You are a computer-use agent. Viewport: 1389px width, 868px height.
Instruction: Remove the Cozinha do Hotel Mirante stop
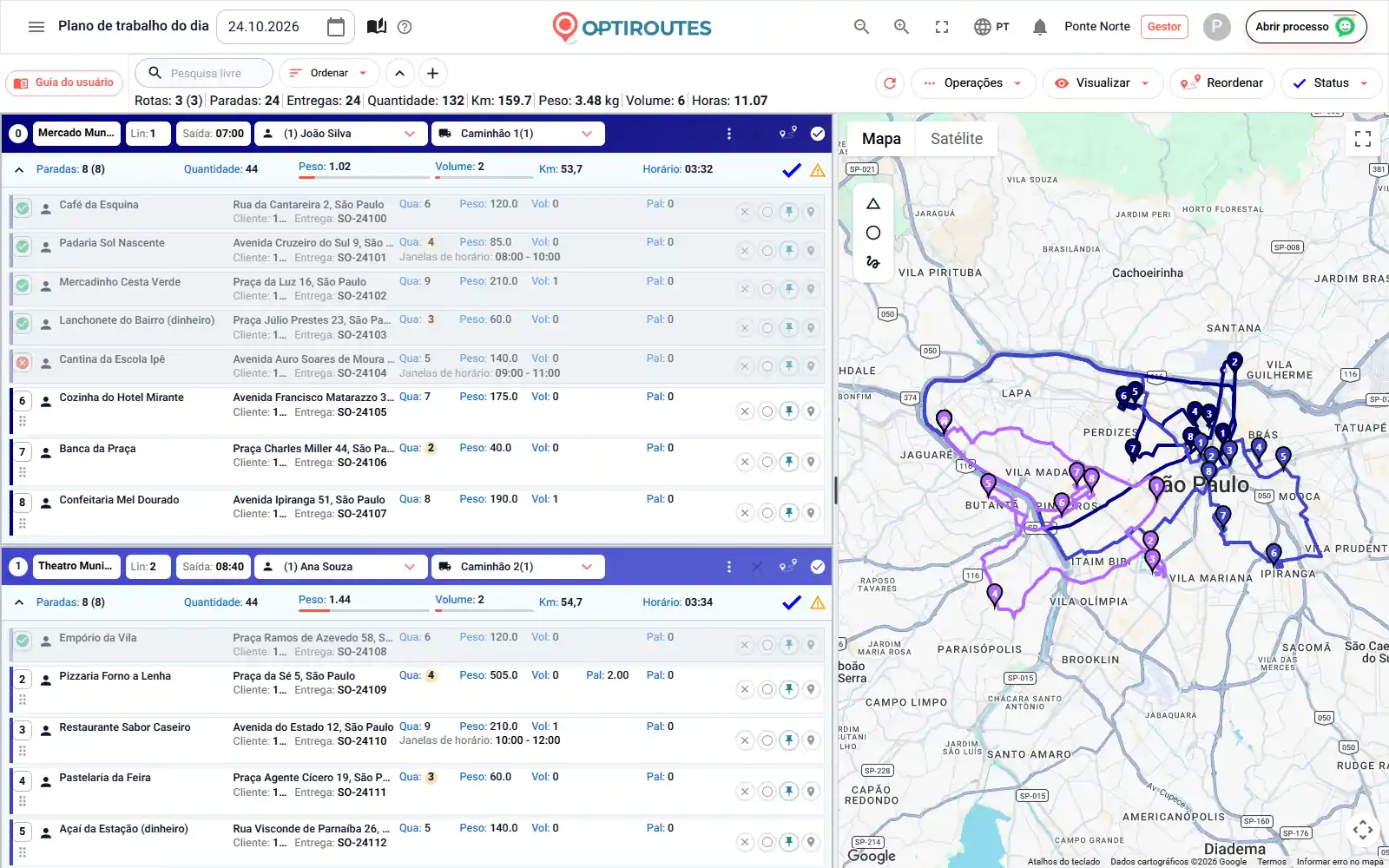click(745, 411)
